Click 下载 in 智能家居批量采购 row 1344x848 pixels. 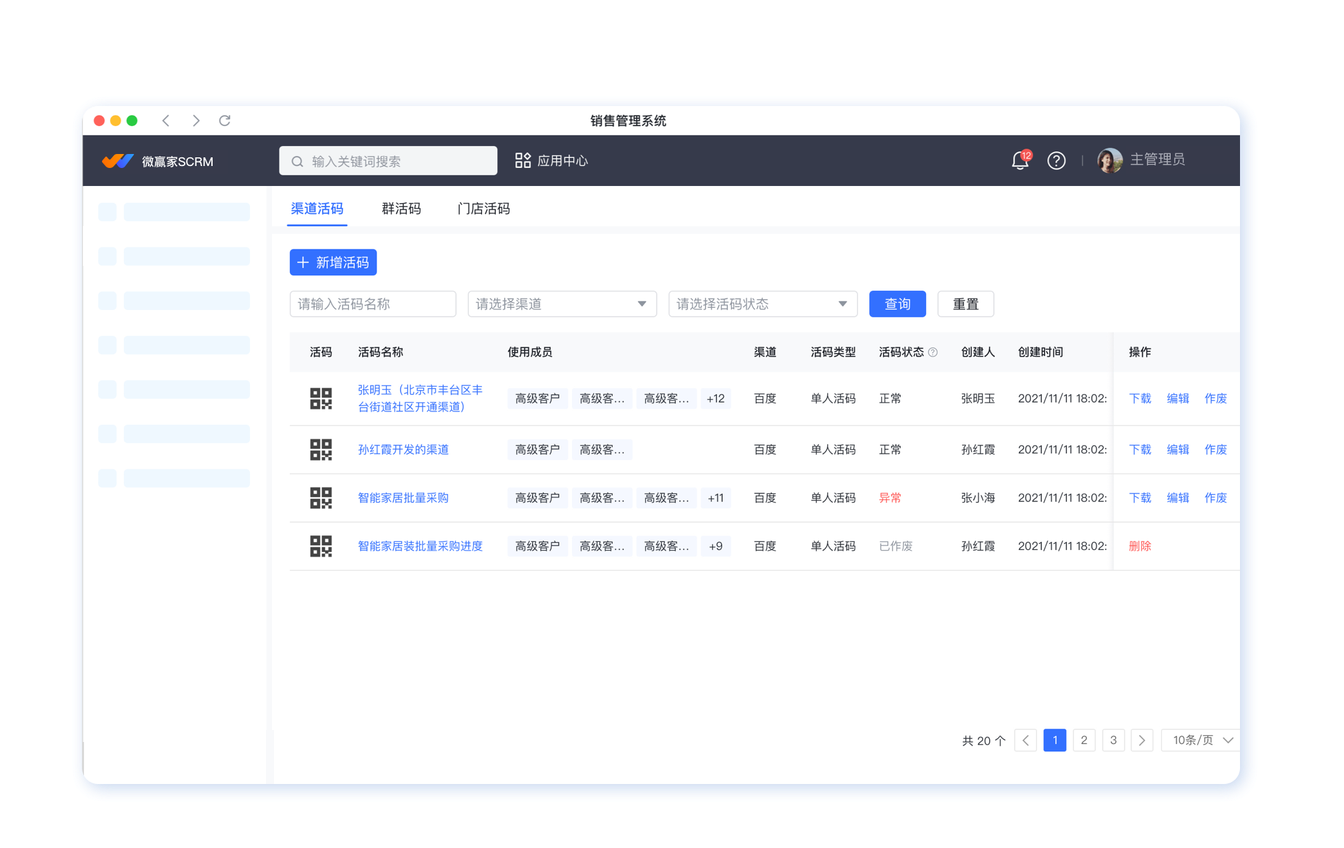coord(1140,498)
